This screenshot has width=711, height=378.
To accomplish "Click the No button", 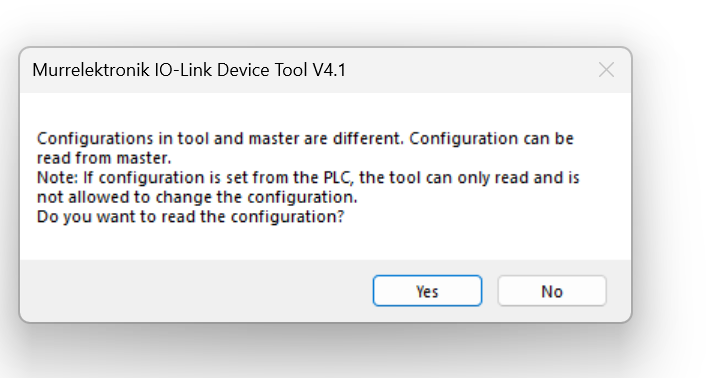I will (552, 291).
